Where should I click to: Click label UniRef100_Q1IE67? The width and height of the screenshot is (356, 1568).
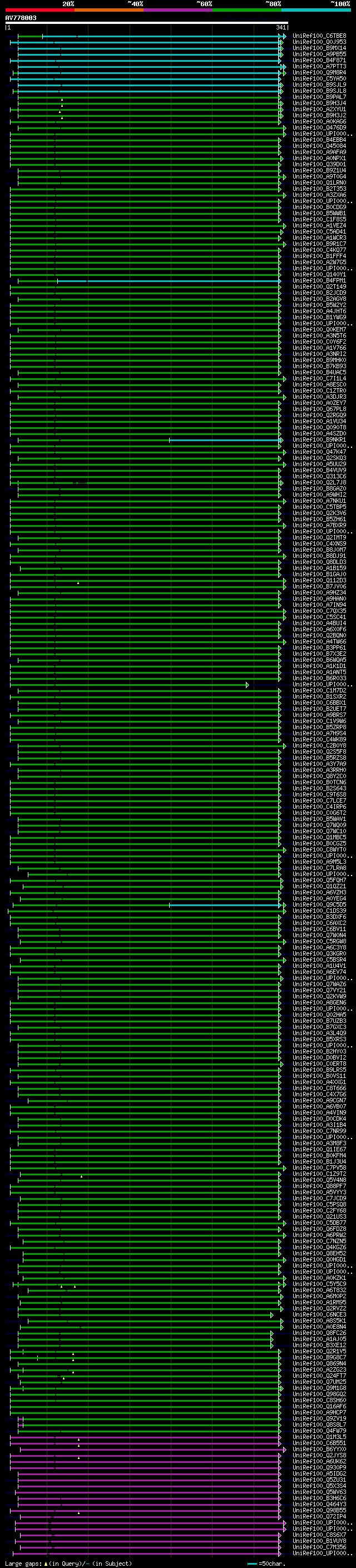[319, 1149]
